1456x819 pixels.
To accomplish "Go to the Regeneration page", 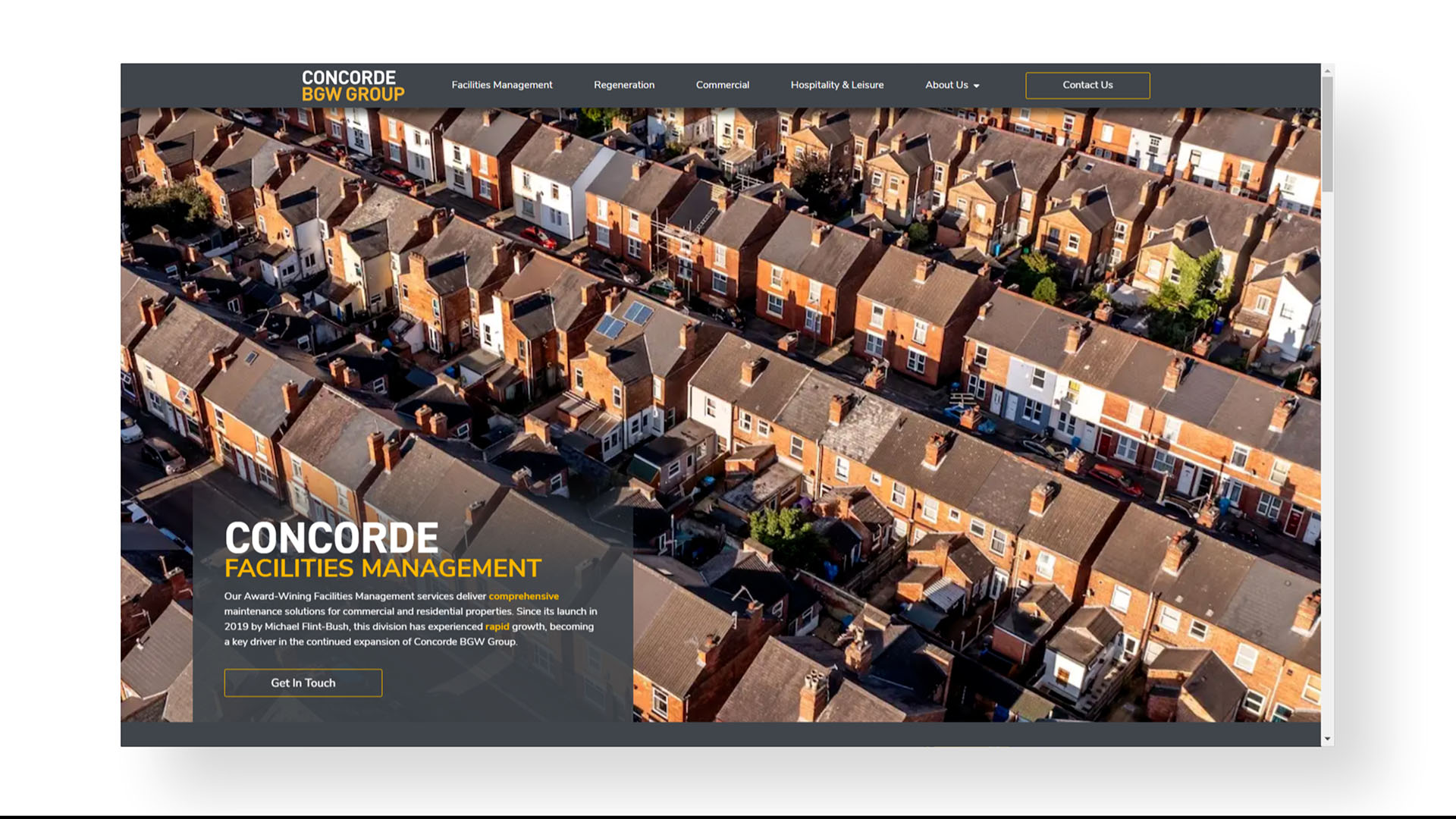I will click(x=623, y=85).
